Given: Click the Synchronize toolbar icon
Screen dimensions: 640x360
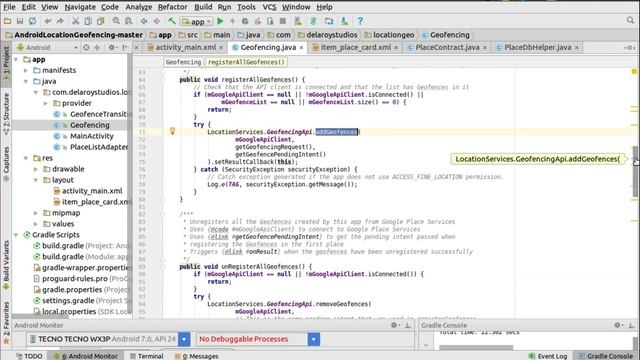Looking at the screenshot, I should (x=32, y=21).
